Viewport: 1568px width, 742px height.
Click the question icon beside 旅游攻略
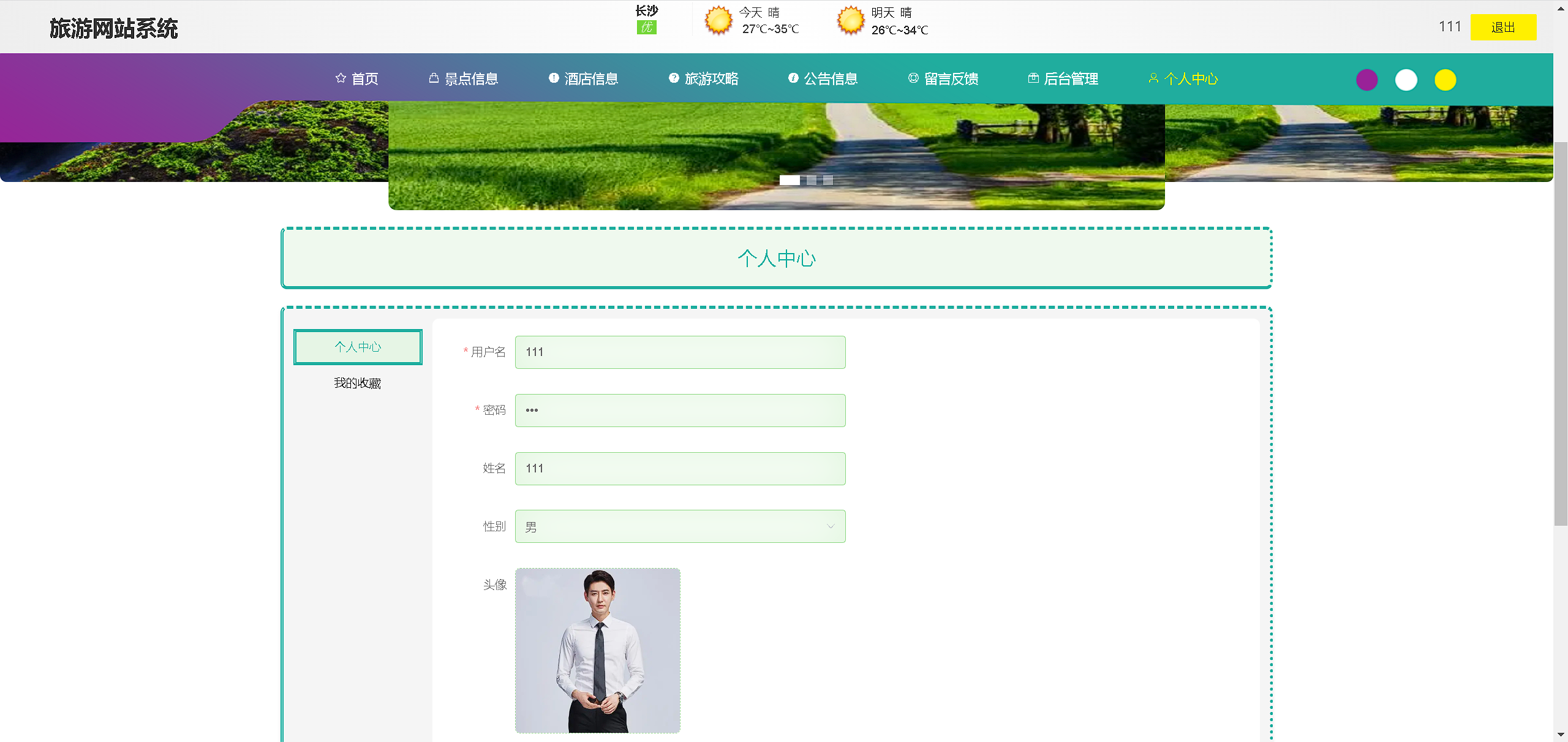[674, 78]
